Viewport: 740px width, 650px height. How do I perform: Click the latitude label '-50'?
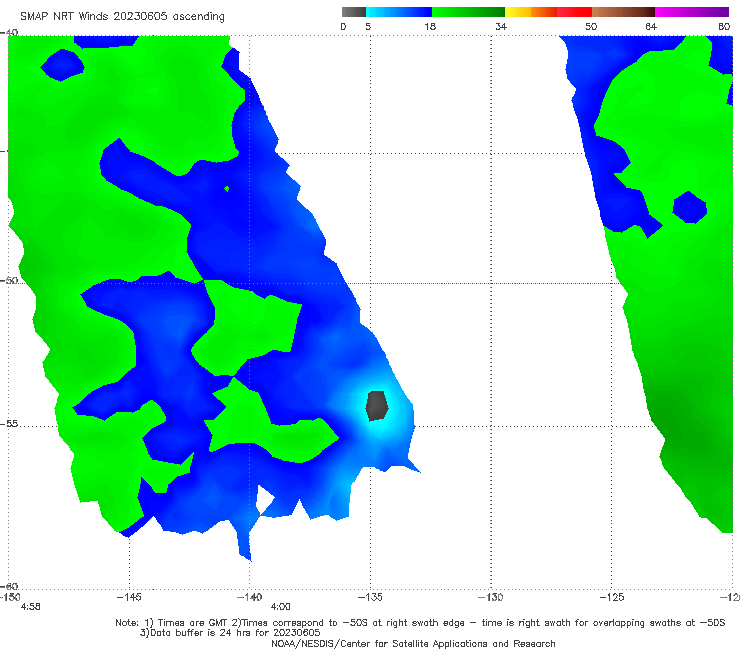(x=9, y=280)
